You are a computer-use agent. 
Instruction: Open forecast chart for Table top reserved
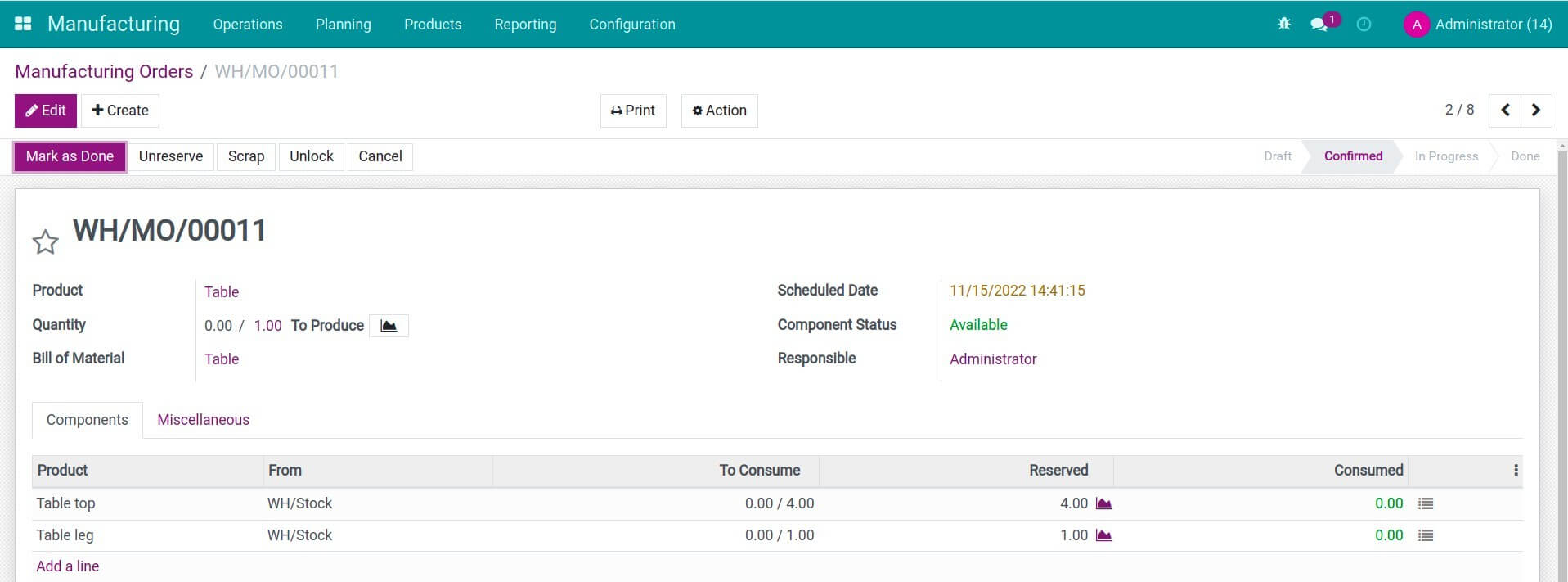click(1103, 503)
